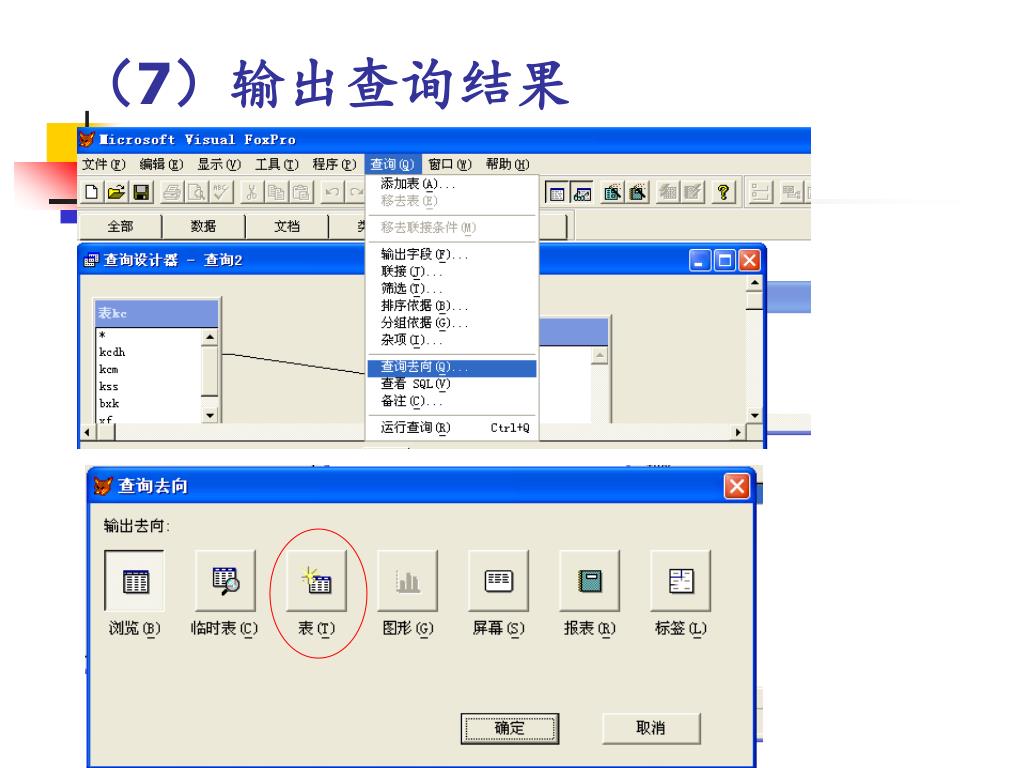This screenshot has height=768, width=1024.
Task: Select Graph (图形) output destination icon
Action: point(408,581)
